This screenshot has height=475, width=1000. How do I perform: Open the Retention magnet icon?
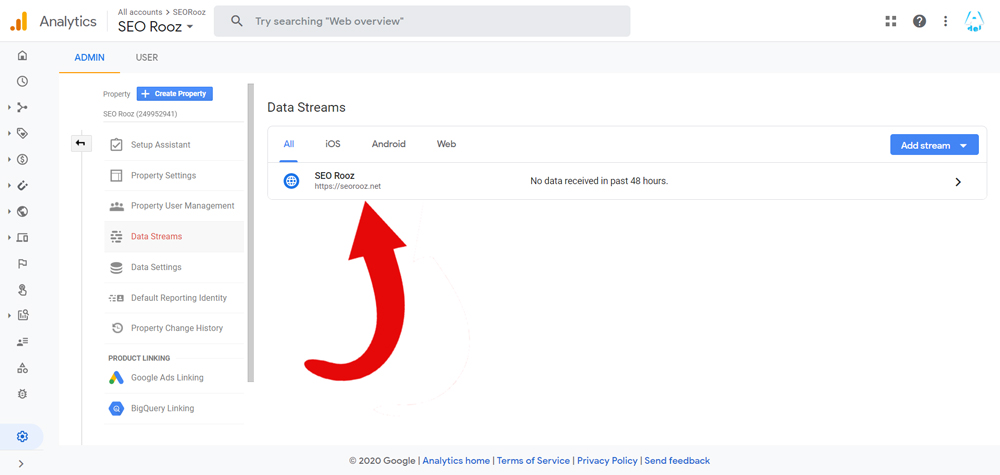22,186
